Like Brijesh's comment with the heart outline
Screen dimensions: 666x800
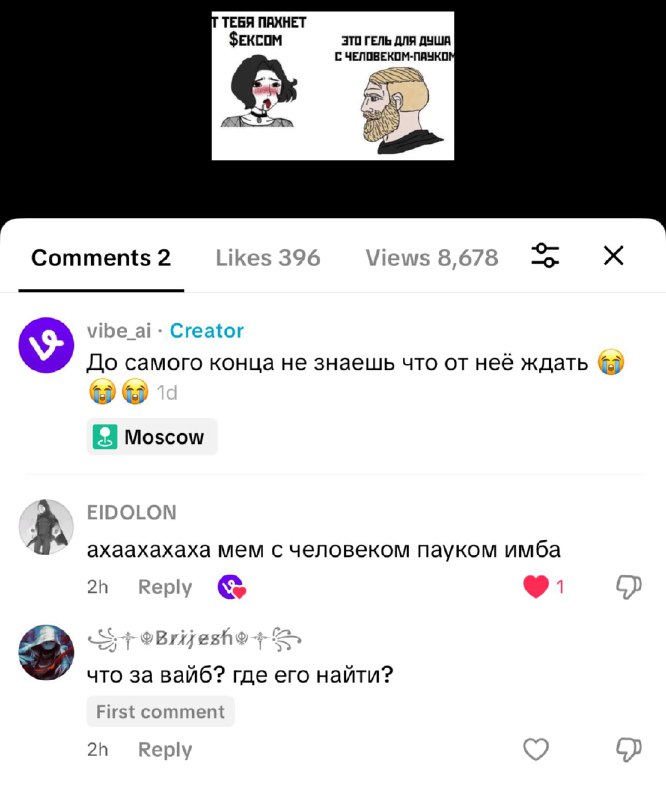click(536, 749)
